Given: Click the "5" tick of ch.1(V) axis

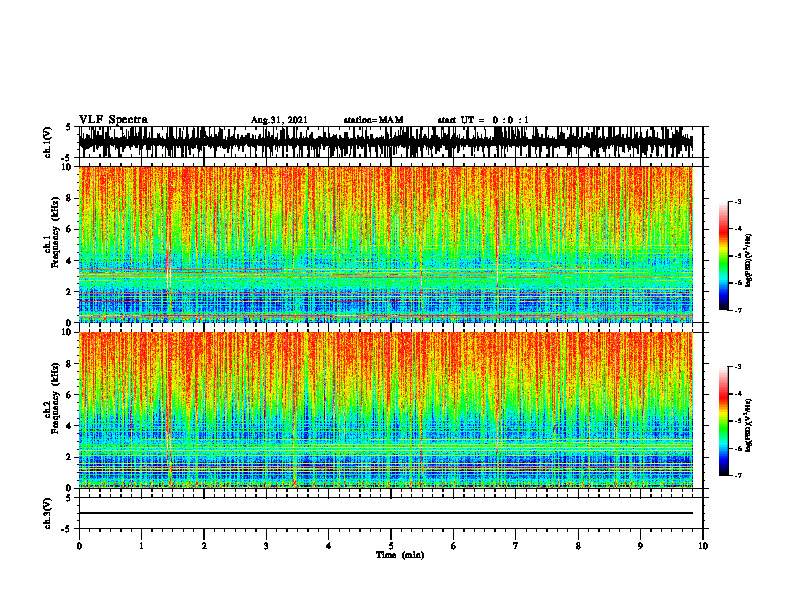Looking at the screenshot, I should 70,128.
